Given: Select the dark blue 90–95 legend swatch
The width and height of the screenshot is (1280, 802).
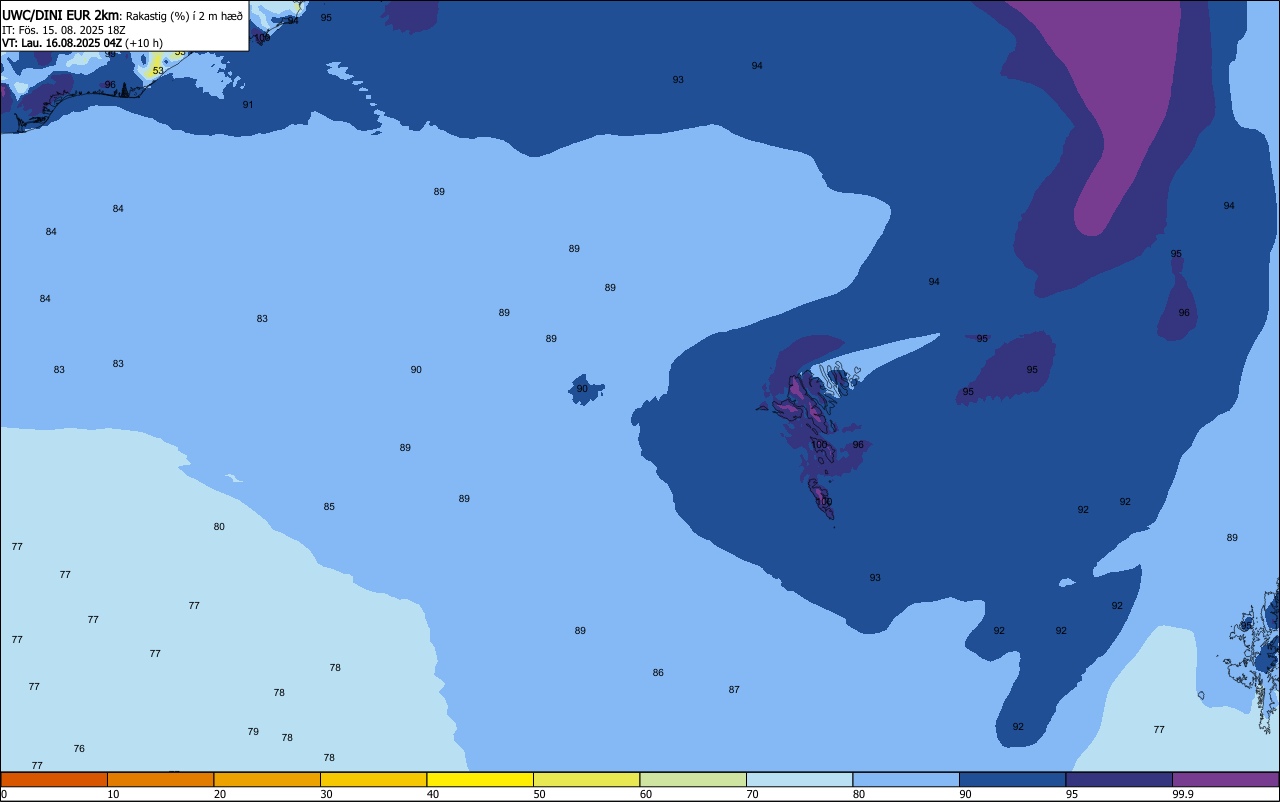Looking at the screenshot, I should pos(1012,779).
